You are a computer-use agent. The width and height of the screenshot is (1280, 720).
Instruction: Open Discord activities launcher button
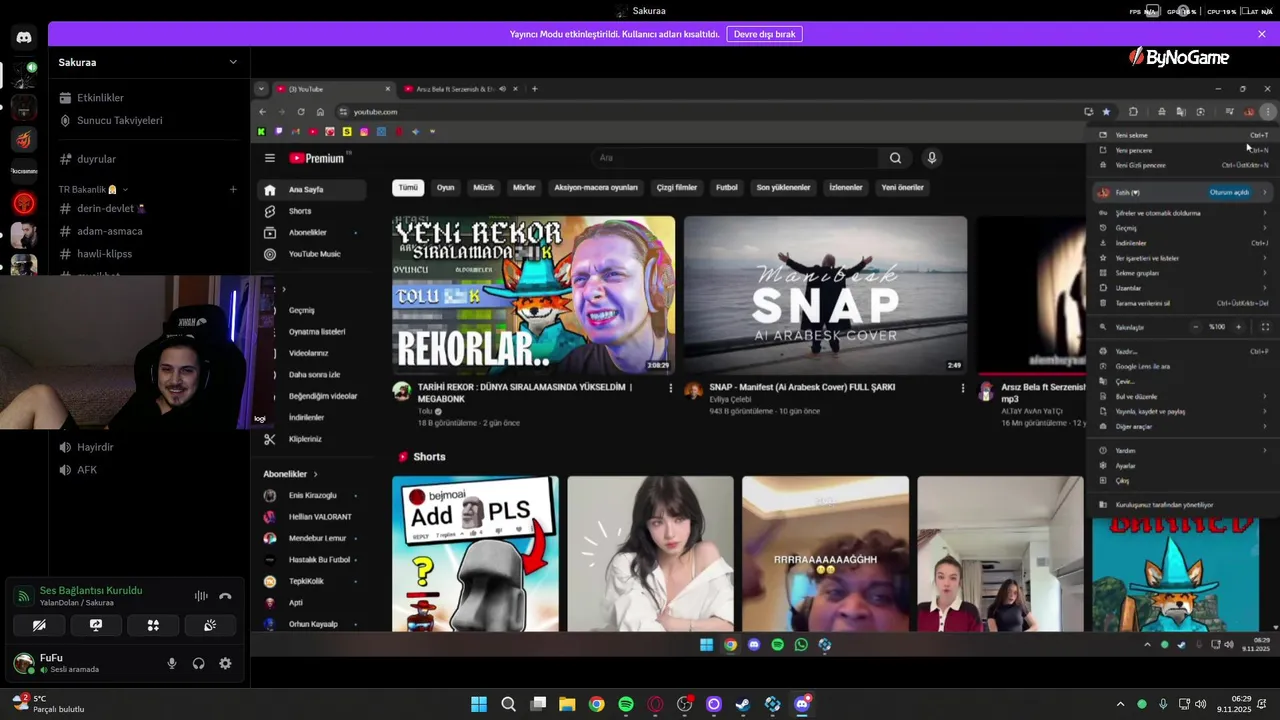pos(153,625)
